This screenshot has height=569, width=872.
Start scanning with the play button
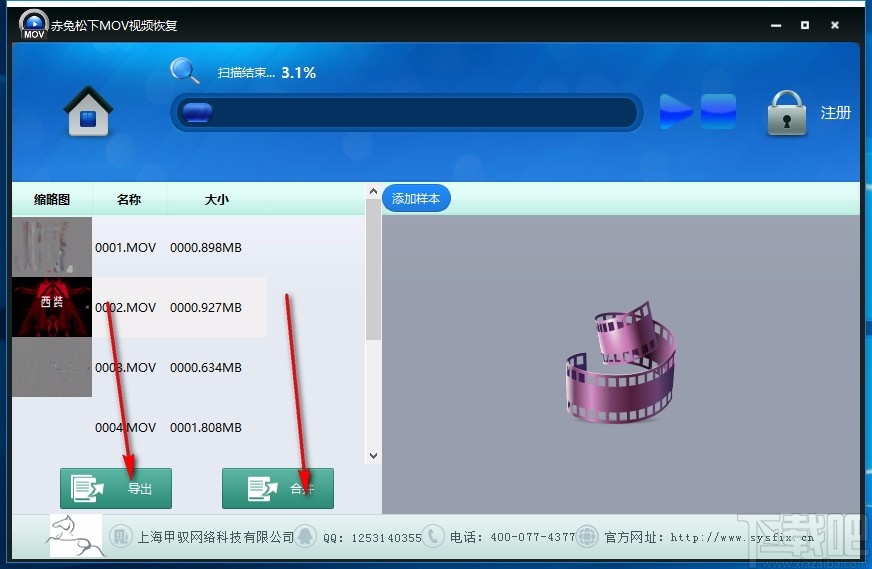tap(676, 111)
